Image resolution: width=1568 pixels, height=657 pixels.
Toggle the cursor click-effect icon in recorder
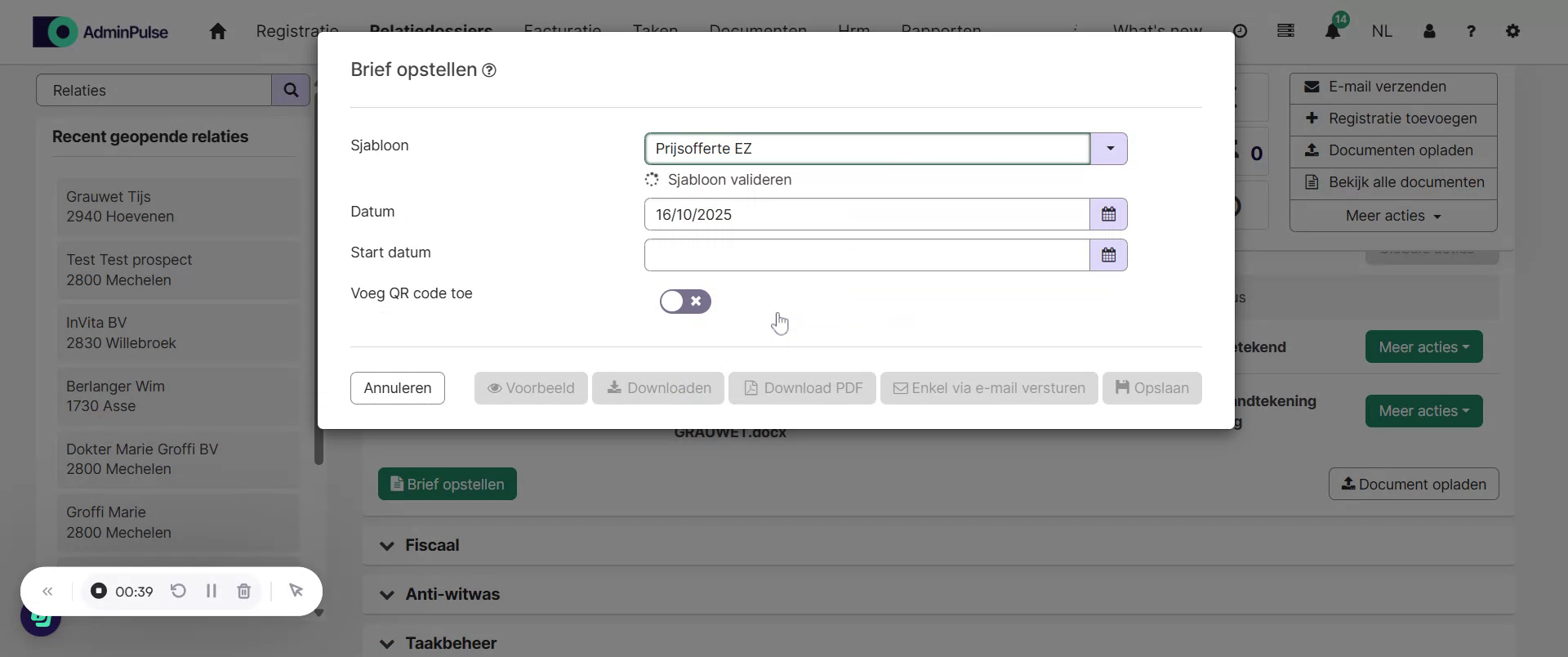pos(296,591)
